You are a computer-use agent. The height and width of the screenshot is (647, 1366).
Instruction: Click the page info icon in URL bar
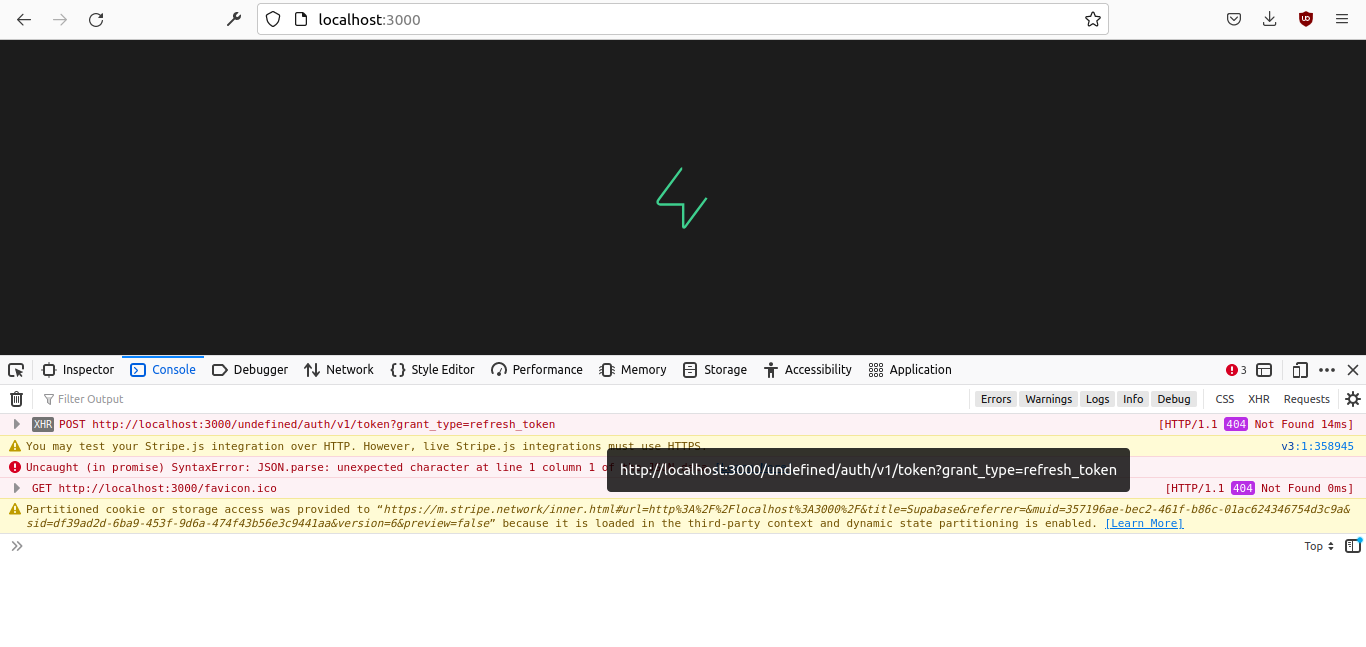coord(300,19)
